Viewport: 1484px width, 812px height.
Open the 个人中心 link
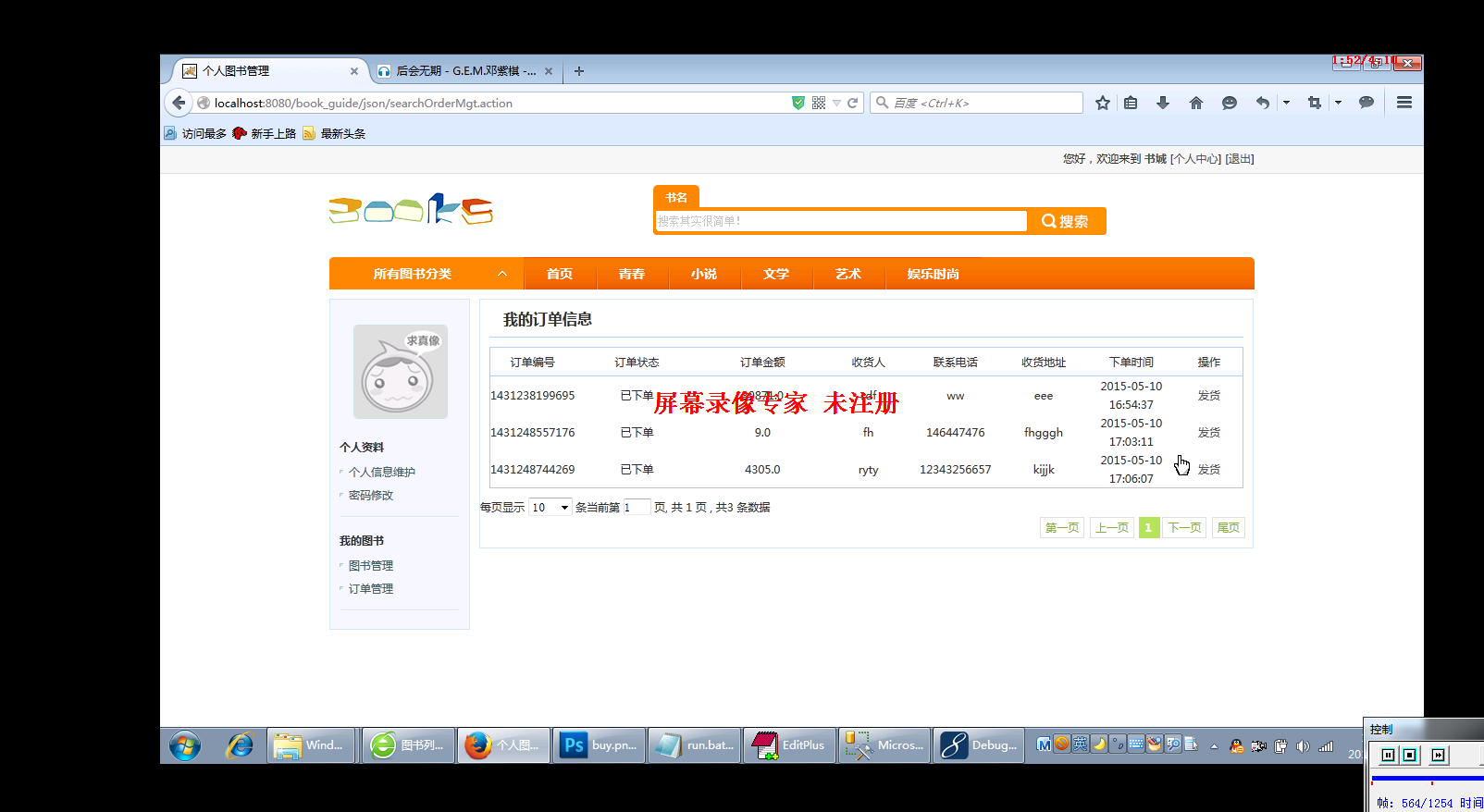1195,159
